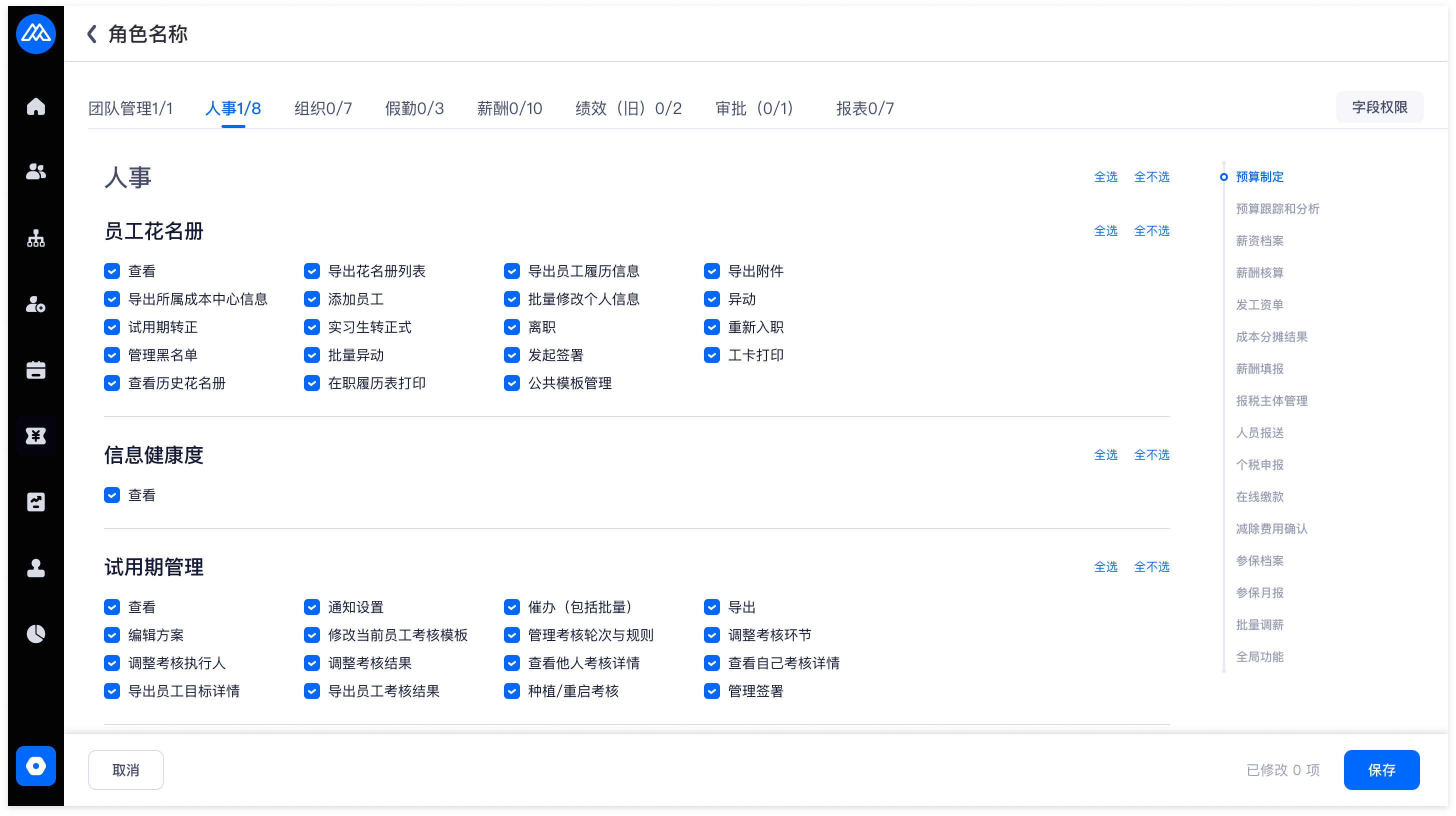The height and width of the screenshot is (816, 1456).
Task: Uncheck 查看 under 员工花名册
Action: 112,271
